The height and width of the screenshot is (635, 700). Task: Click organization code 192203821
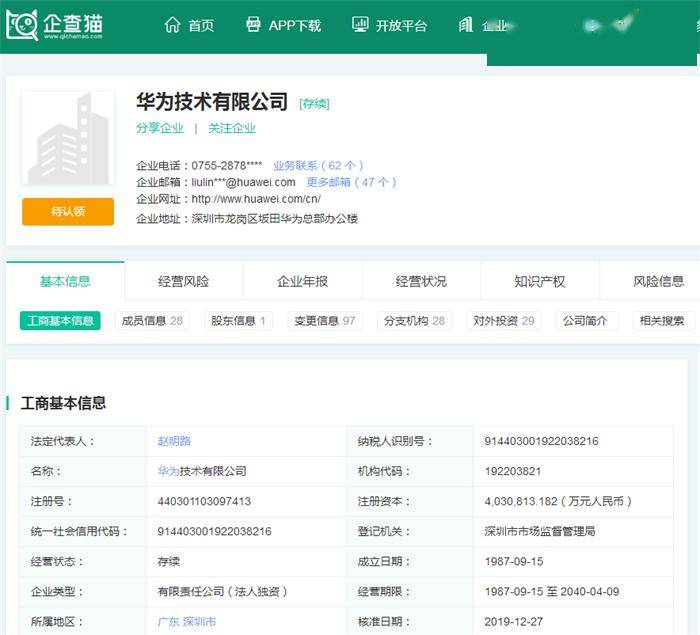tap(513, 471)
